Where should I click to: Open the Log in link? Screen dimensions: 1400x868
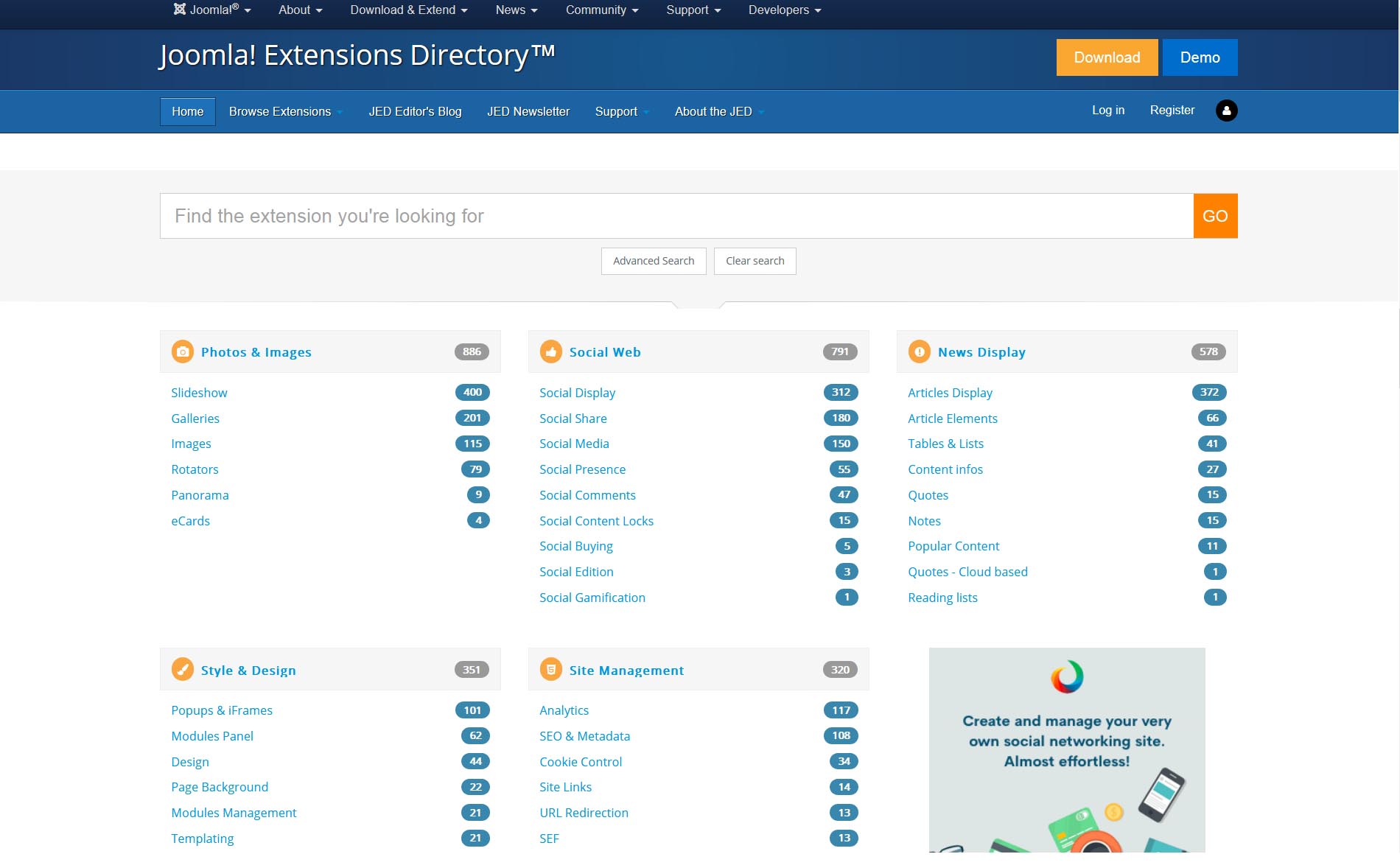(1107, 110)
